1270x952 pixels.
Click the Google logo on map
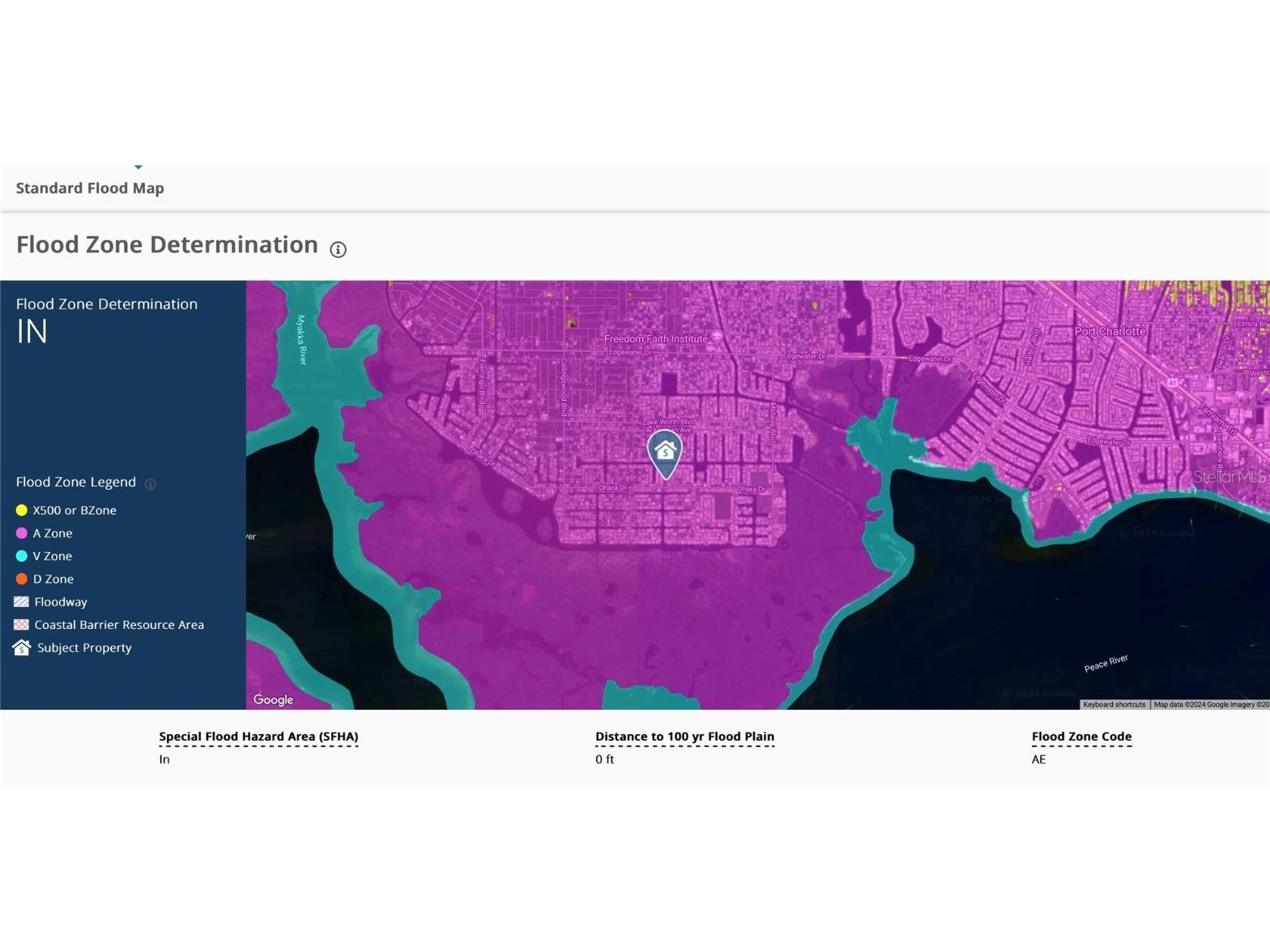[x=273, y=699]
